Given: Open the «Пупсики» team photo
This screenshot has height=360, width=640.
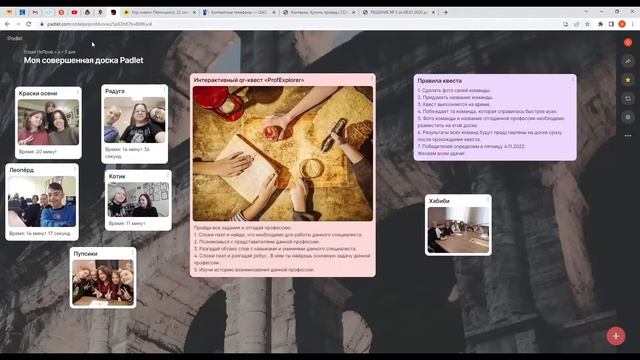Looking at the screenshot, I should coord(103,282).
